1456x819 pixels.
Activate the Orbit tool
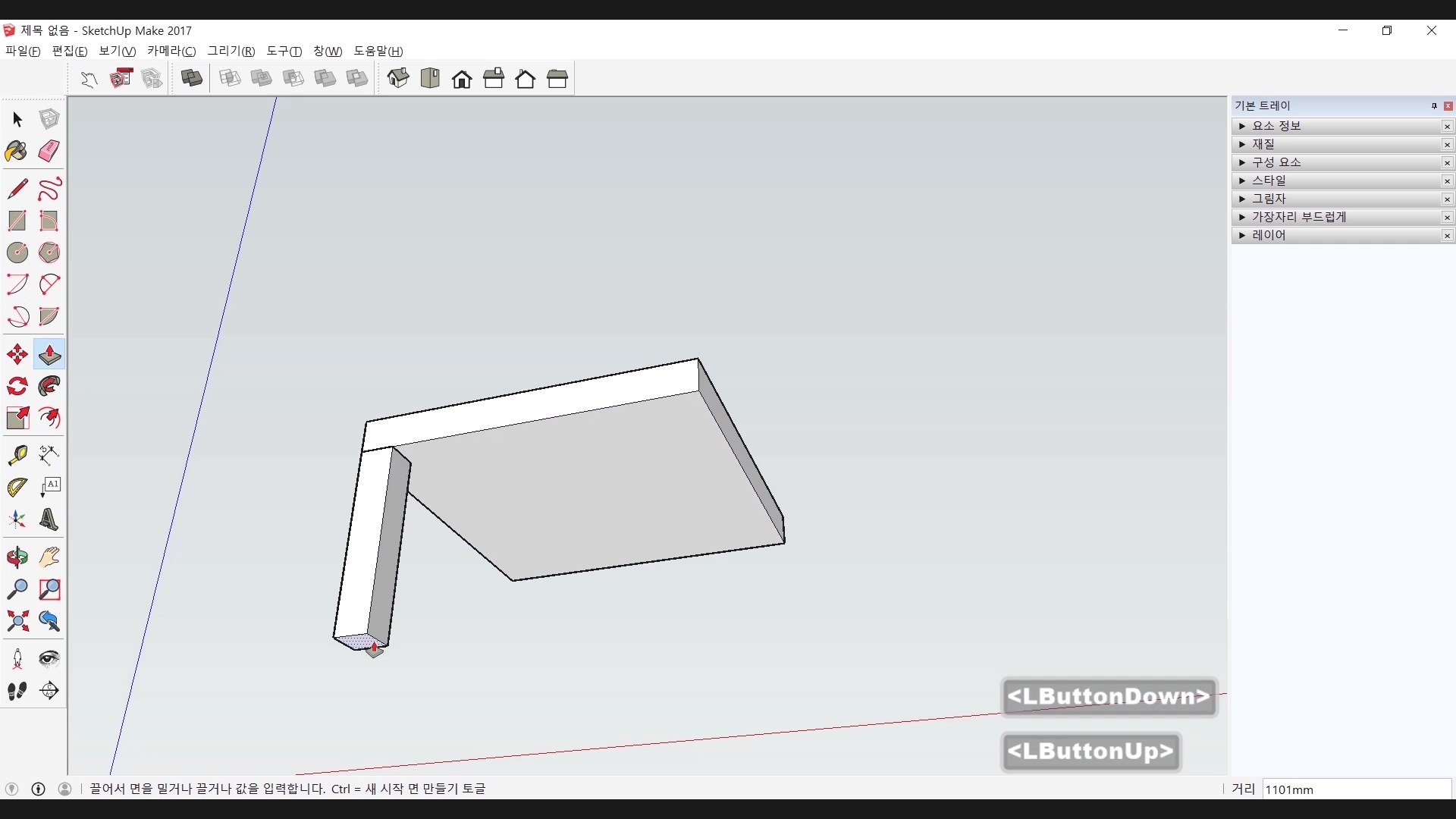(17, 557)
